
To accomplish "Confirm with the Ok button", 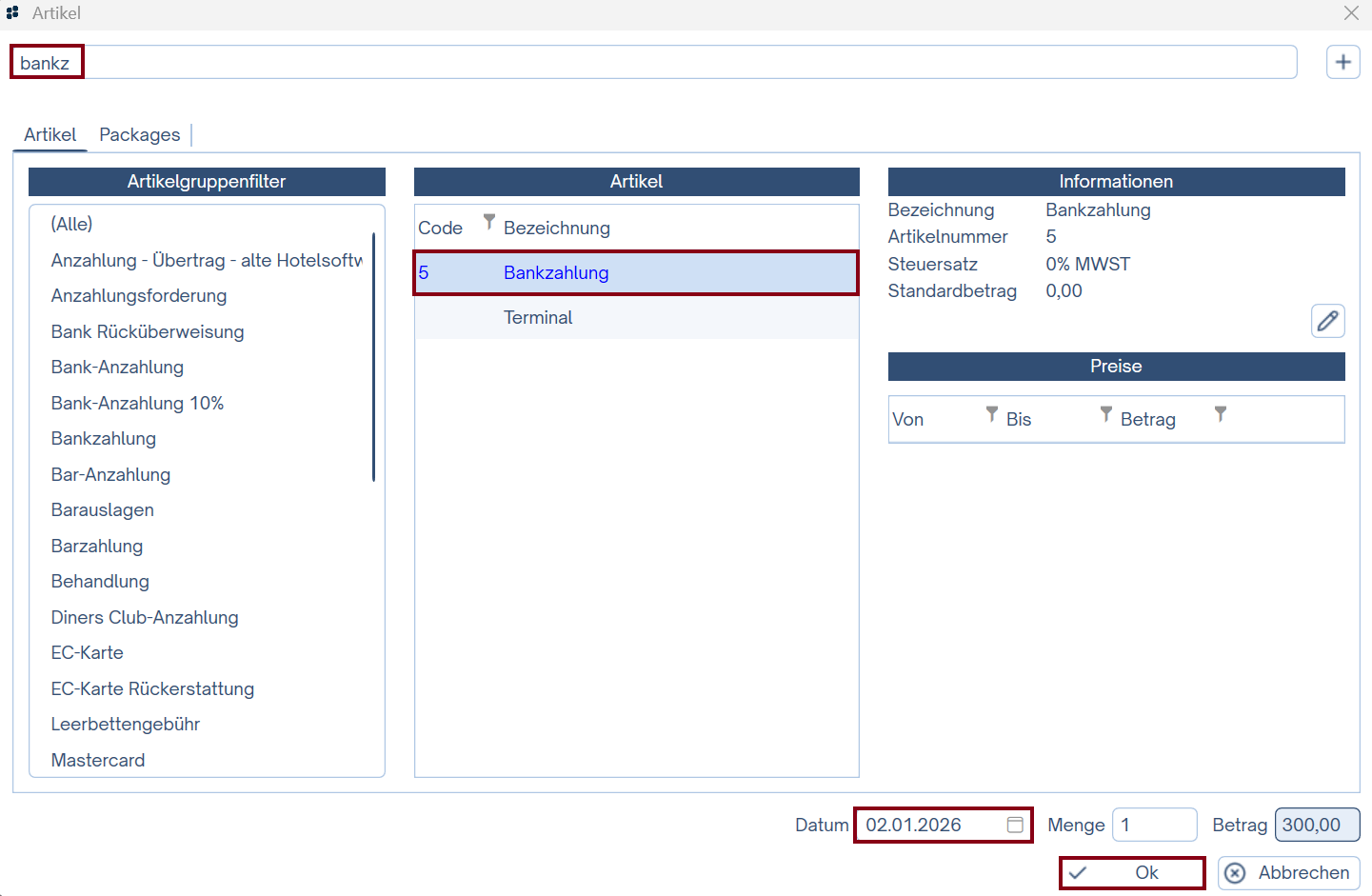I will [x=1132, y=873].
